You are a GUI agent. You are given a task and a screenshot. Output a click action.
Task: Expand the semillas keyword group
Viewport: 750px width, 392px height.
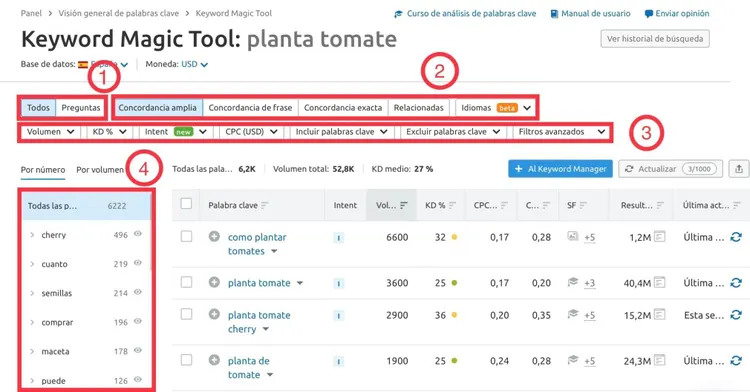[x=32, y=293]
